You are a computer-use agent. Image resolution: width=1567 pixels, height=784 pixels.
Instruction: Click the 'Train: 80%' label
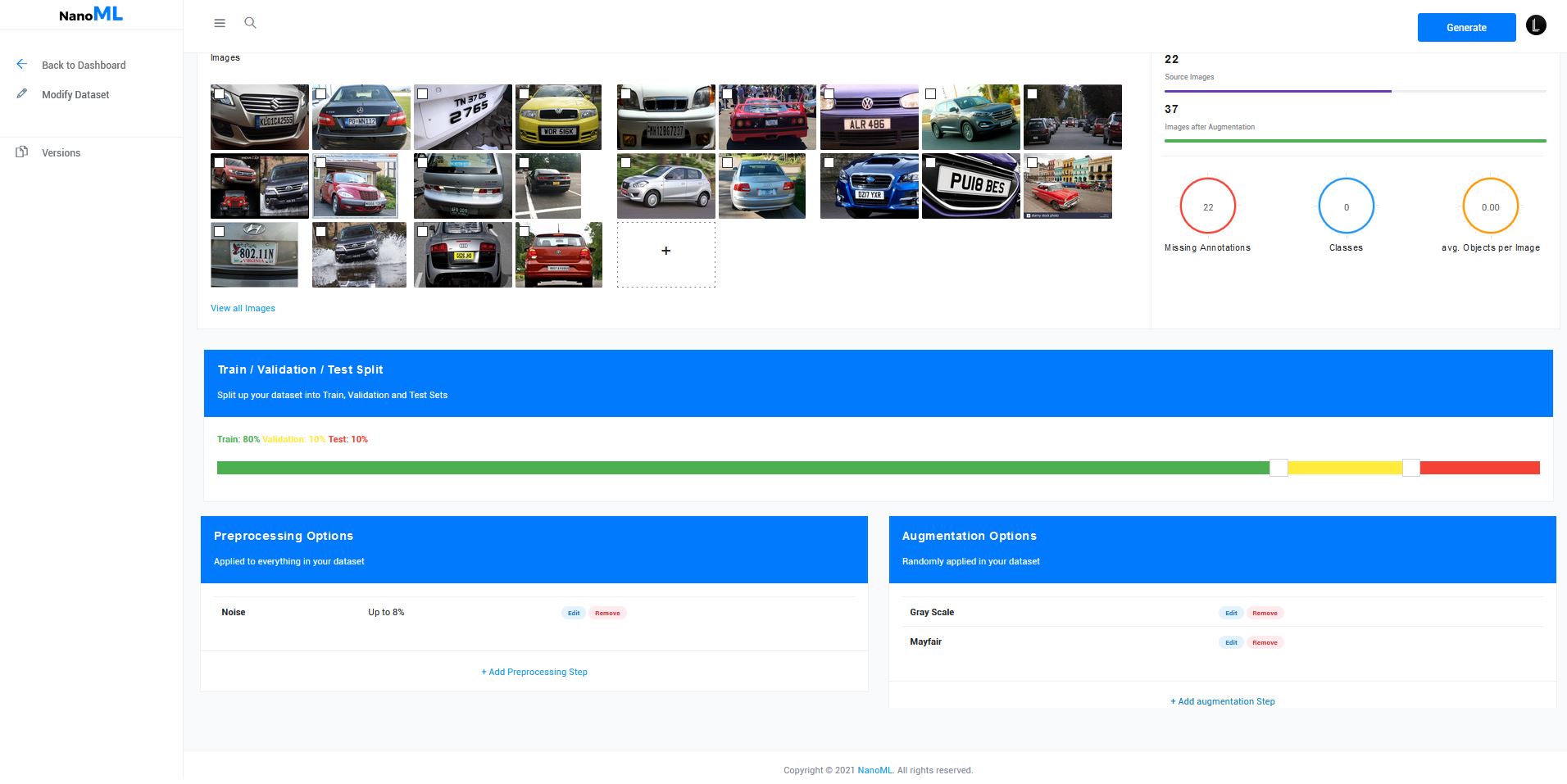[238, 439]
